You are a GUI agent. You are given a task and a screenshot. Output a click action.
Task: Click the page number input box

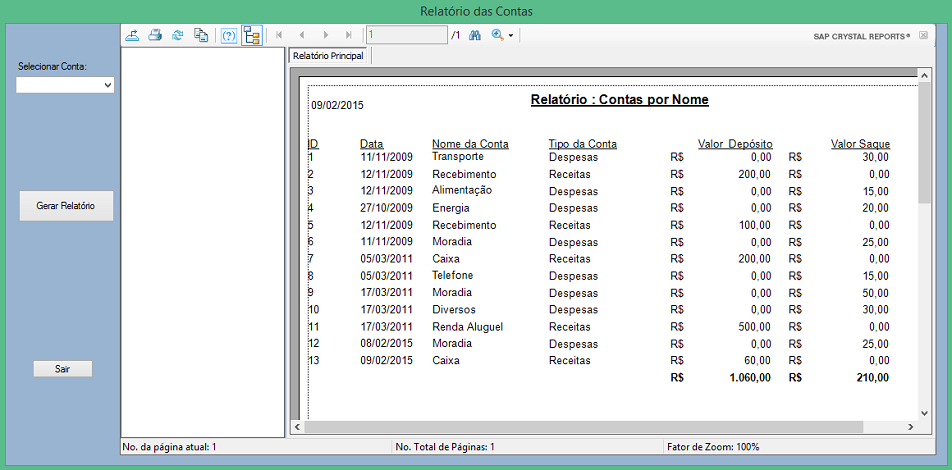coord(406,35)
